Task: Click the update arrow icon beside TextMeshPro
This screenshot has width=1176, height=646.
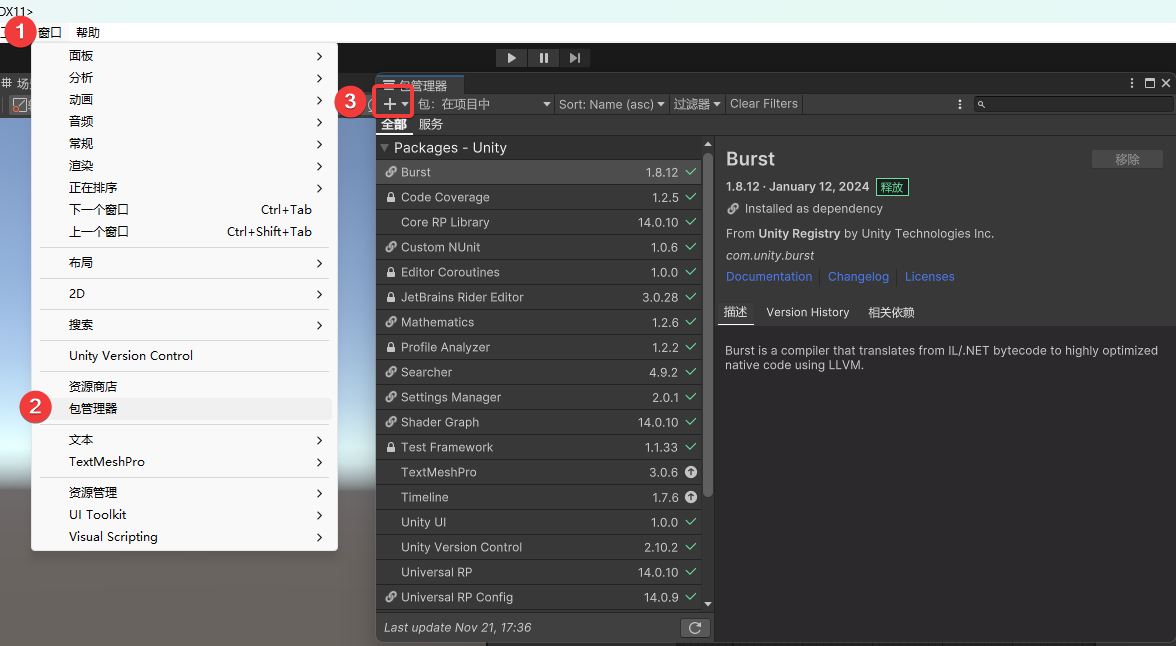Action: (x=690, y=472)
